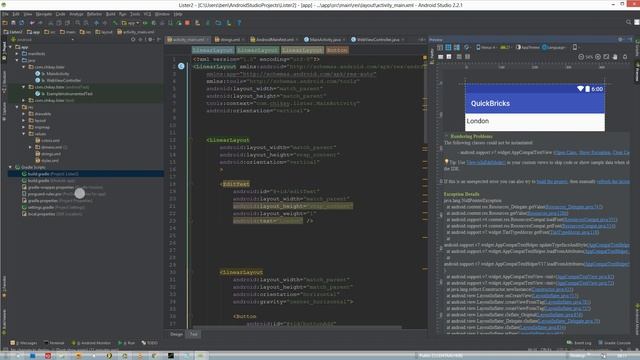Select build.gradle (Project) file
Viewport: 640px width, 360px height.
pos(50,174)
